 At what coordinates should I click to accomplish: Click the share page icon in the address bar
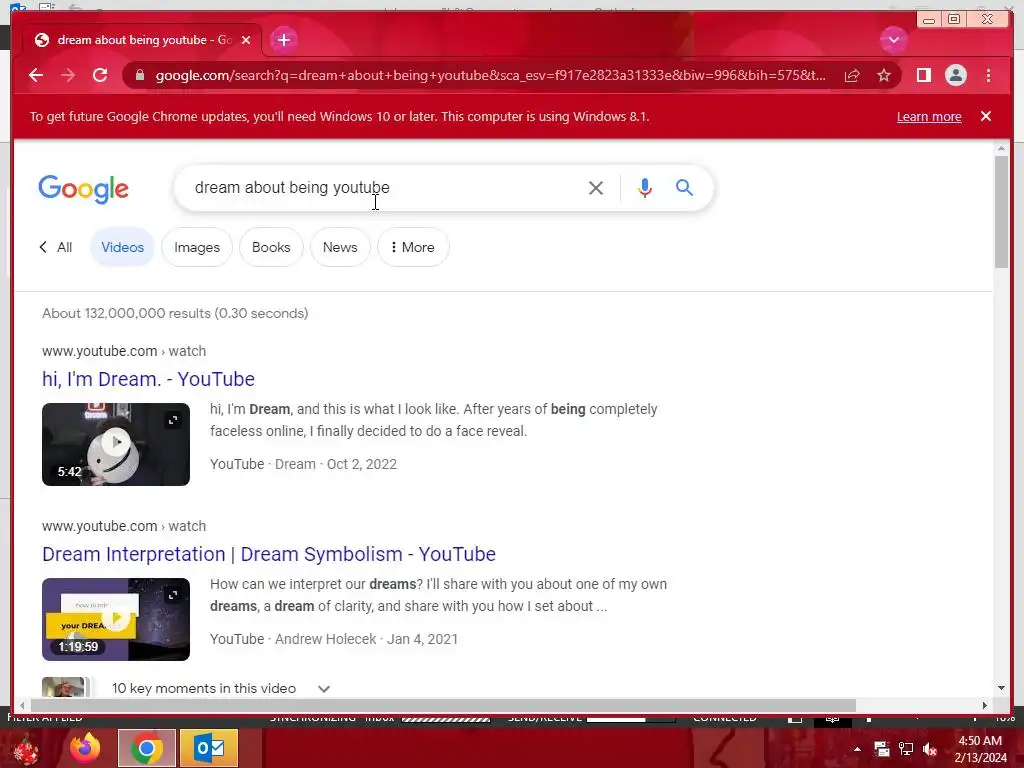(x=852, y=75)
